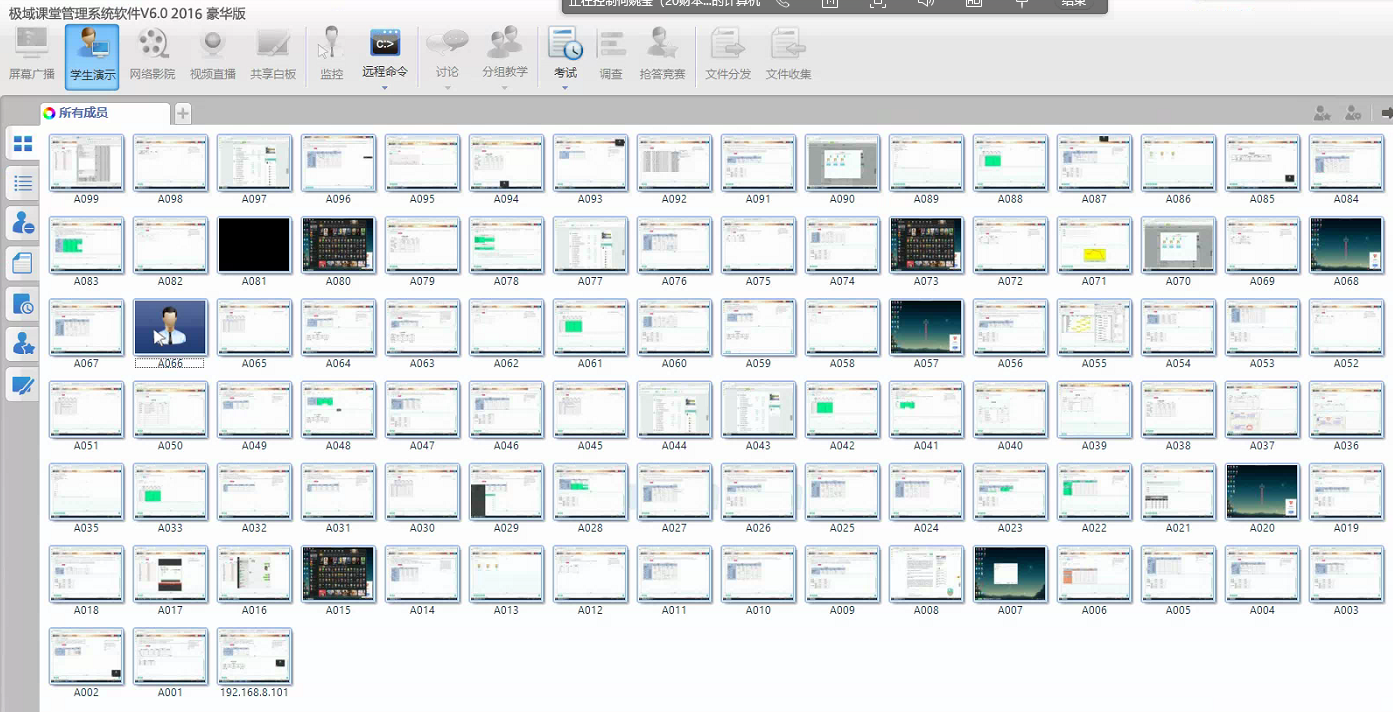This screenshot has height=712, width=1393.
Task: Switch to list view in sidebar
Action: tap(22, 183)
